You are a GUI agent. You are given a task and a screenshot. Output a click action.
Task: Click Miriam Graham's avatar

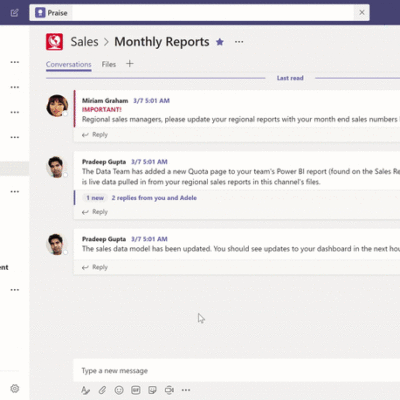(x=57, y=105)
